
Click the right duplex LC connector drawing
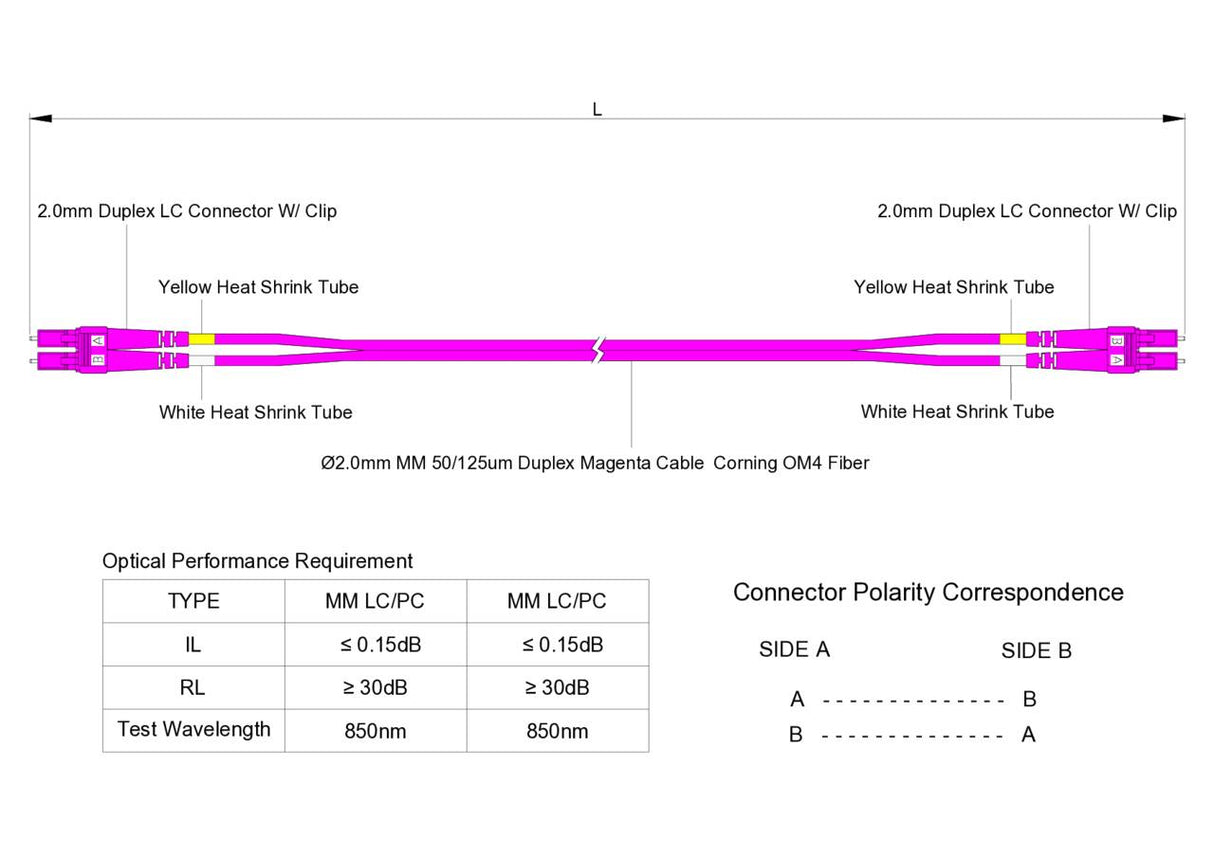pos(1128,349)
